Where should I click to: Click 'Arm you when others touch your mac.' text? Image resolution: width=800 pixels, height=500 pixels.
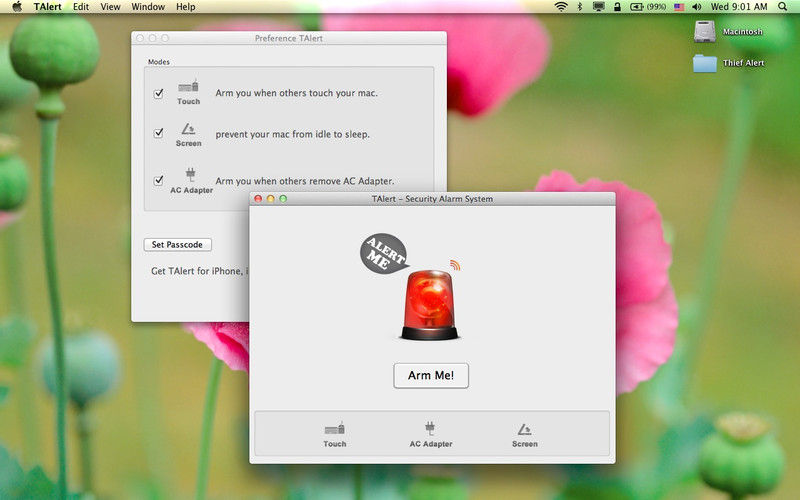(x=296, y=93)
